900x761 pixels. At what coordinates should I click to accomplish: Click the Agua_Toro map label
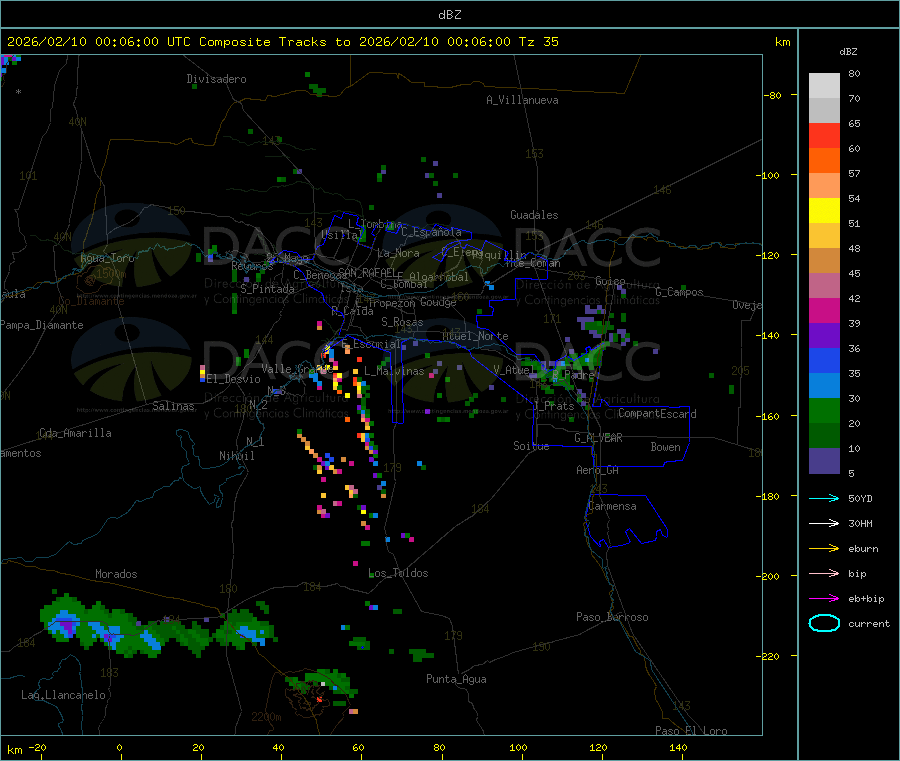click(107, 258)
